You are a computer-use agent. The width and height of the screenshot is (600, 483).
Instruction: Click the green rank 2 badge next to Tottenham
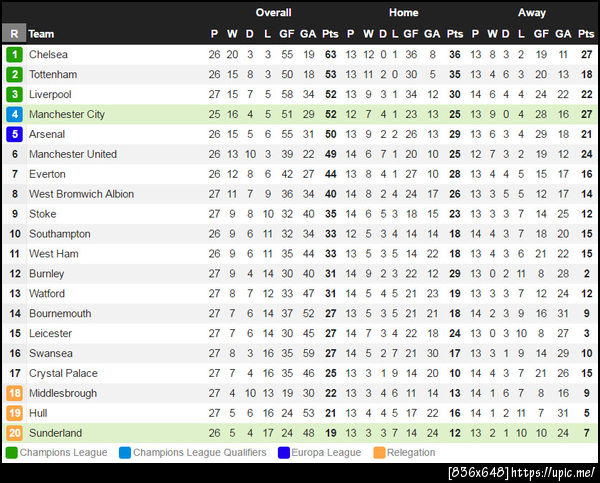pos(15,74)
